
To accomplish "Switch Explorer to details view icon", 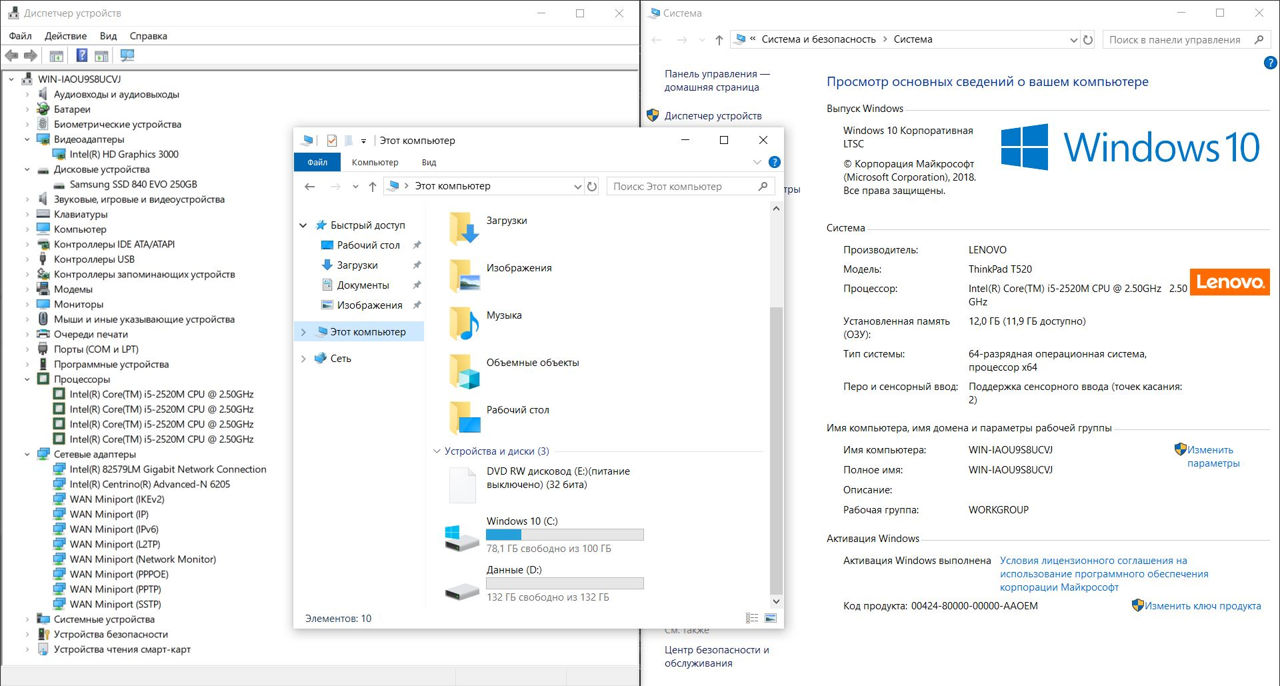I will pos(751,619).
